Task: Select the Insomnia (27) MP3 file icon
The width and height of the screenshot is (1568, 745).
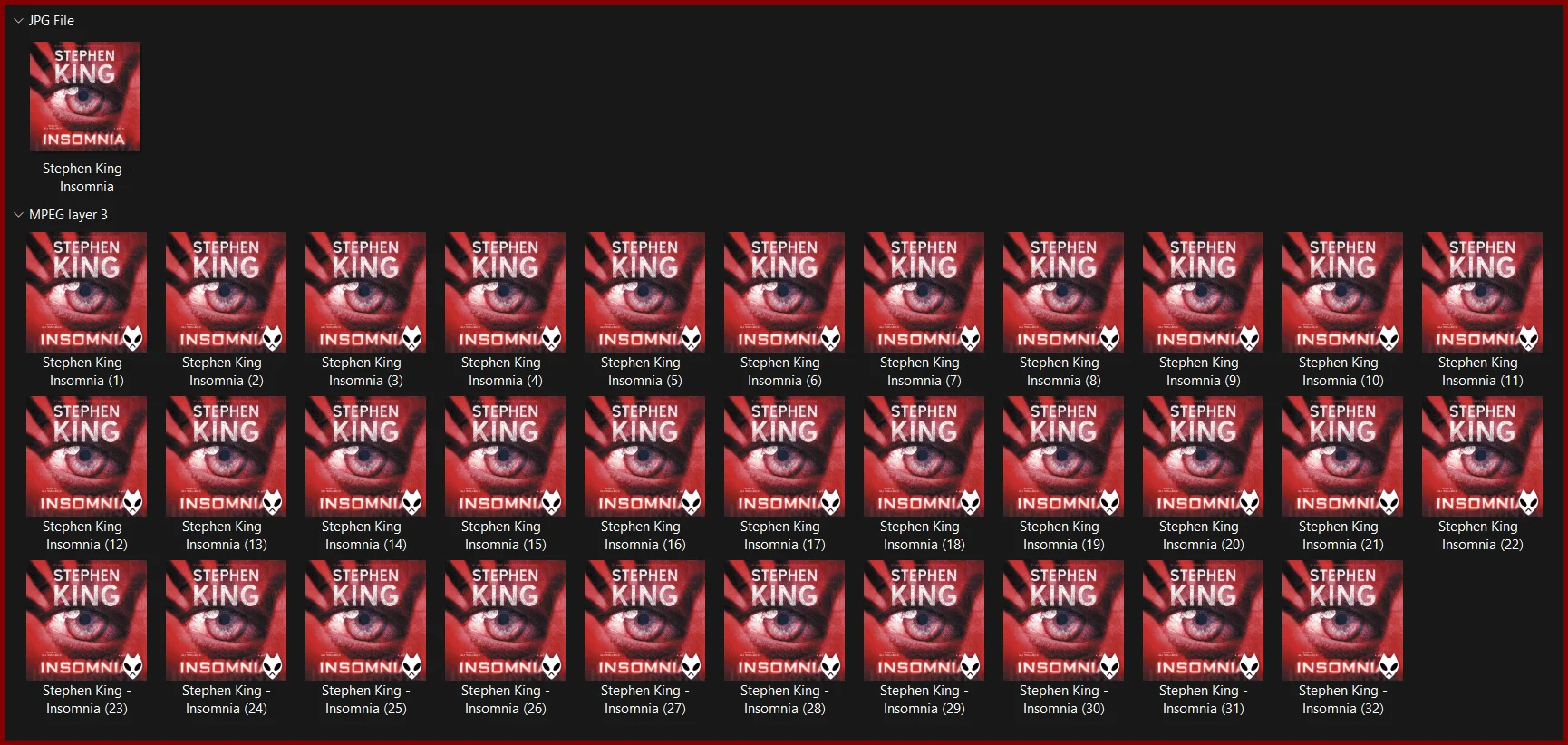Action: [x=645, y=620]
